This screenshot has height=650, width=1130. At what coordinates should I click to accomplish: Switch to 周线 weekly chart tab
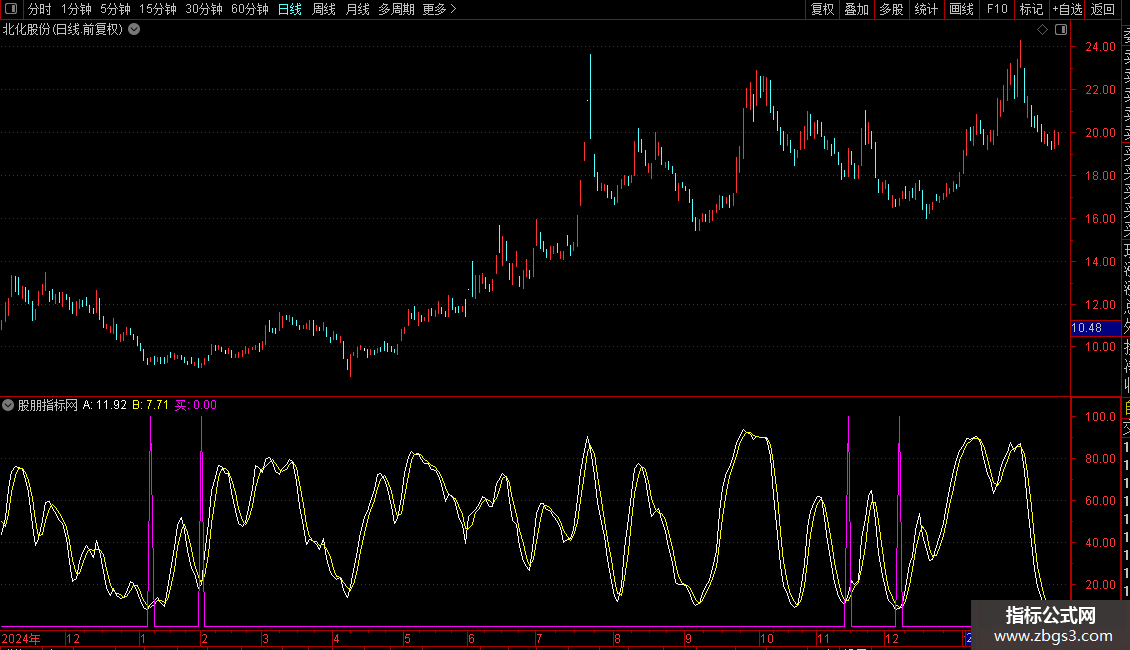(x=324, y=9)
